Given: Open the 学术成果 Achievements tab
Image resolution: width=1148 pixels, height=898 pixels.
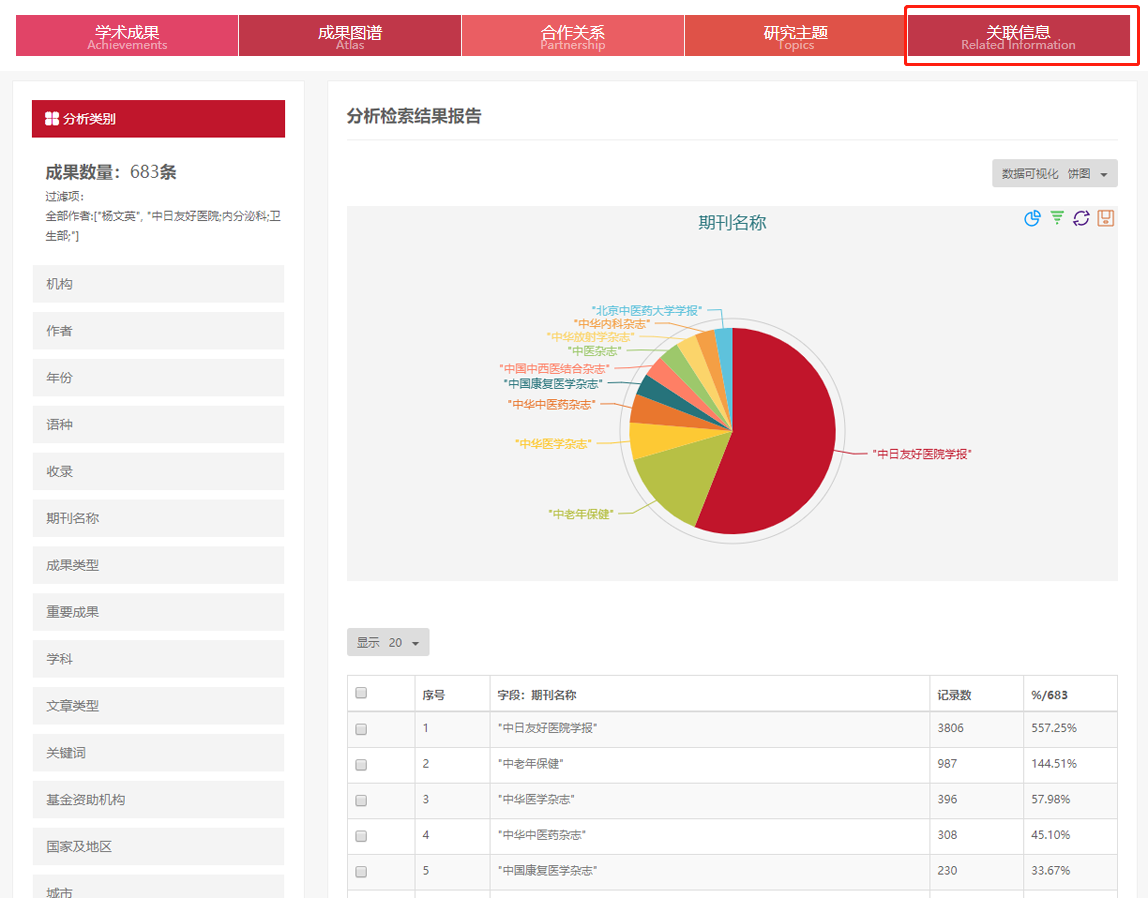Looking at the screenshot, I should coord(127,37).
